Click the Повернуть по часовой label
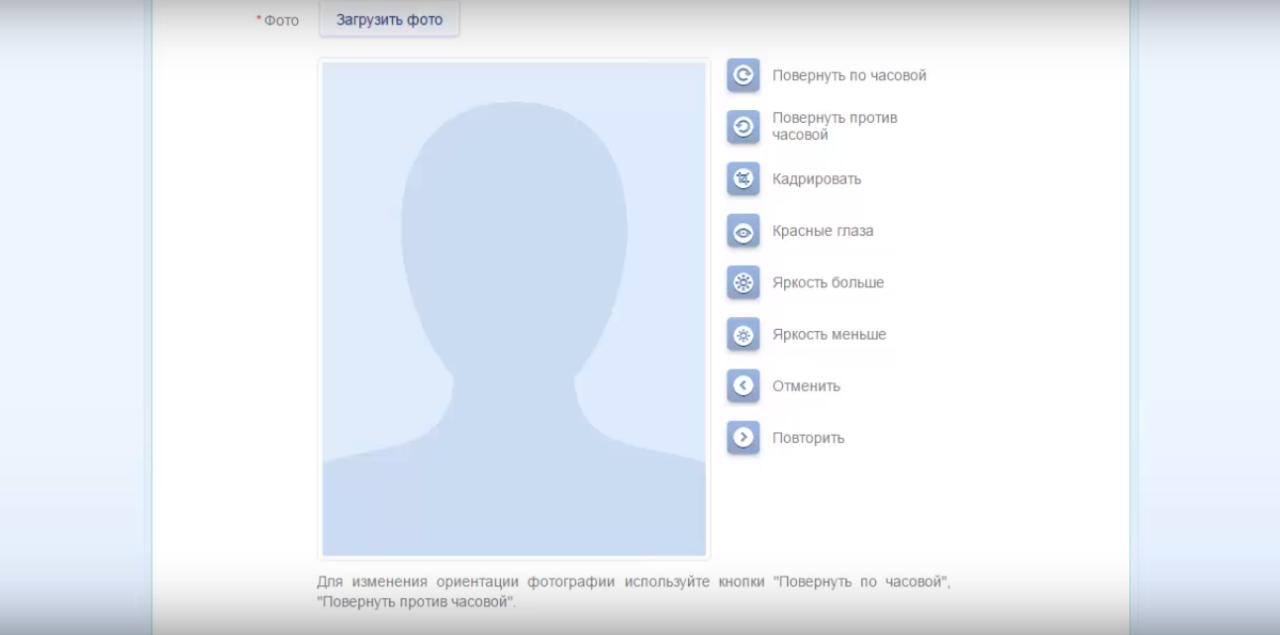1280x635 pixels. click(x=849, y=75)
